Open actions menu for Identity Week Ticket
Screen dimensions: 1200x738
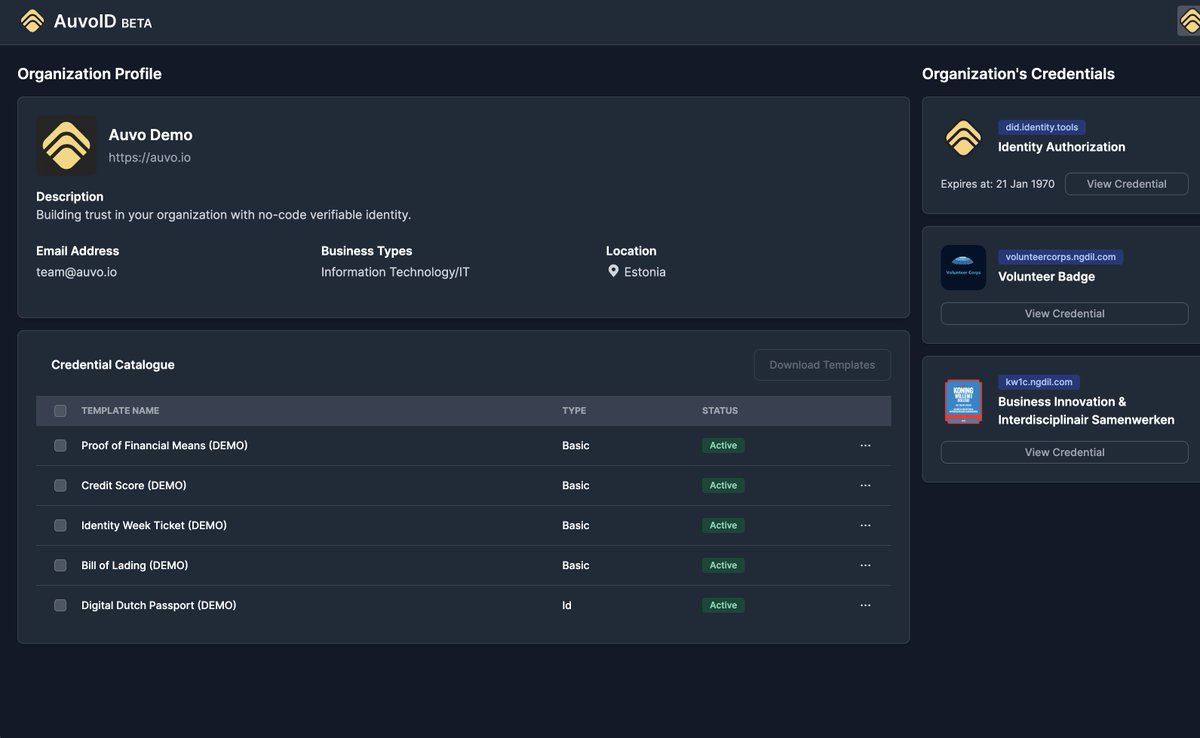(864, 523)
